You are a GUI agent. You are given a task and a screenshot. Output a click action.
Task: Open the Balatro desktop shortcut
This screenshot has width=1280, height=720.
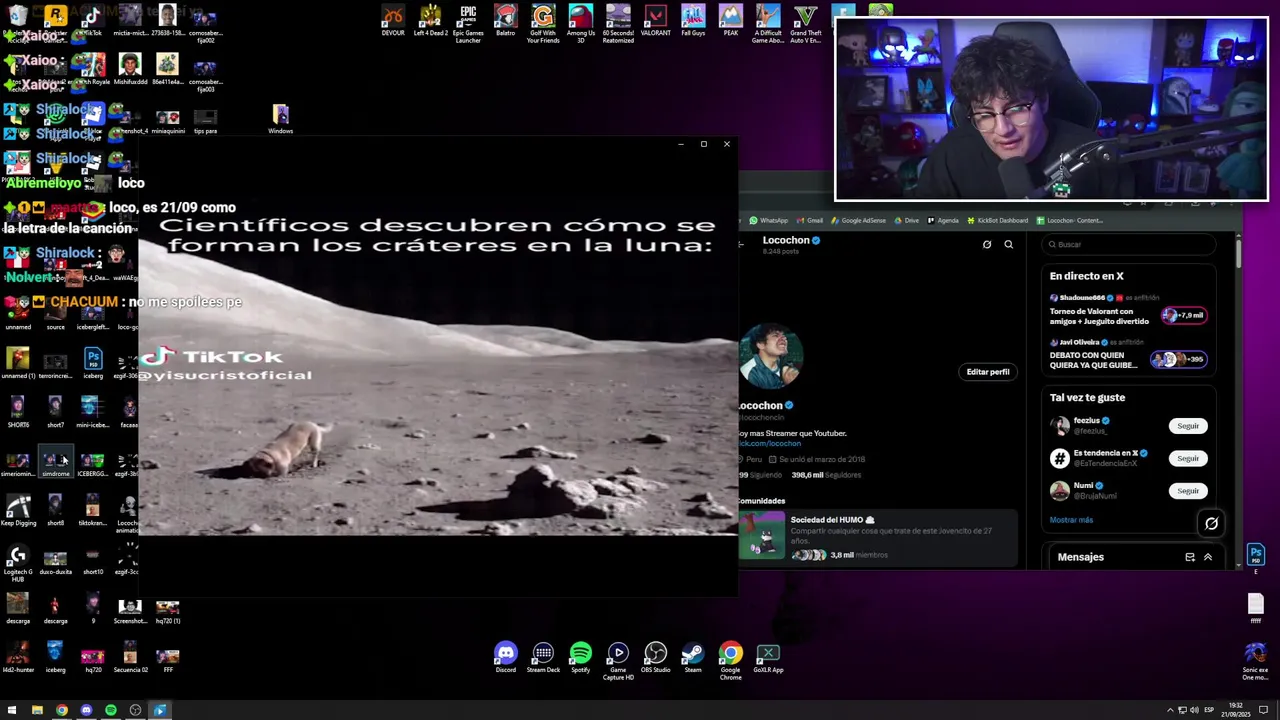506,21
